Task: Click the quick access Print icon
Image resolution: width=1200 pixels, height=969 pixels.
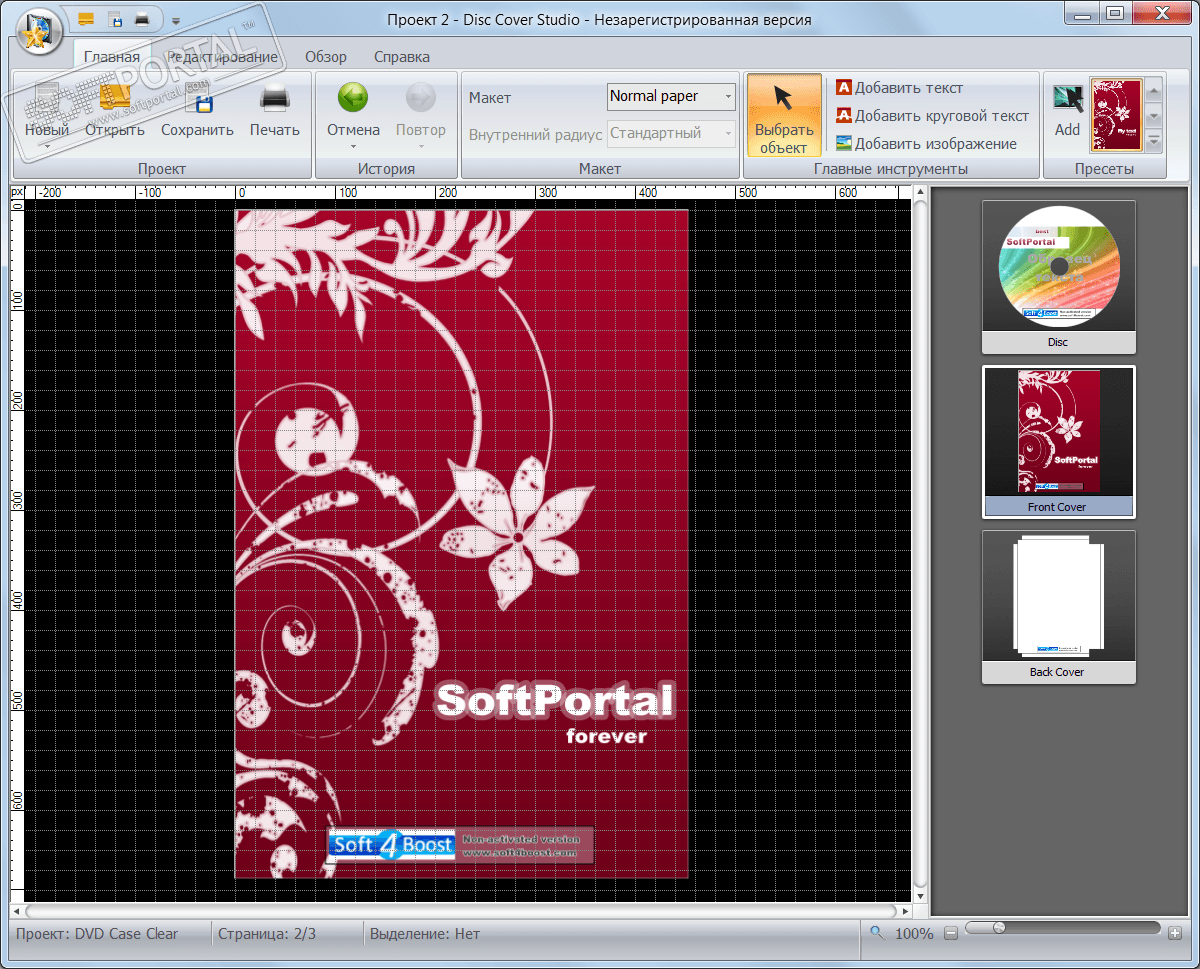Action: (143, 19)
